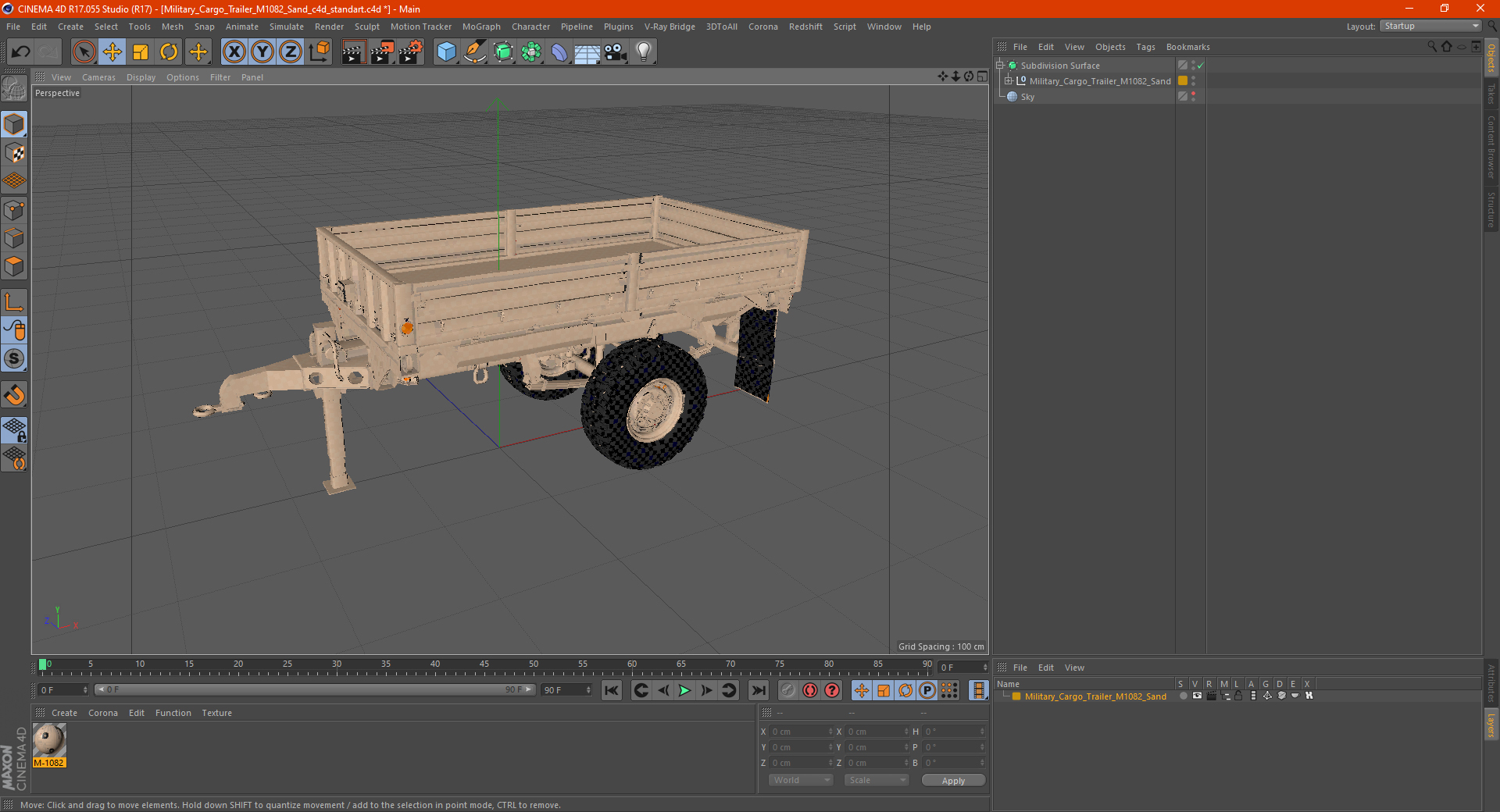Switch to Edges mode
The width and height of the screenshot is (1500, 812).
pos(14,238)
